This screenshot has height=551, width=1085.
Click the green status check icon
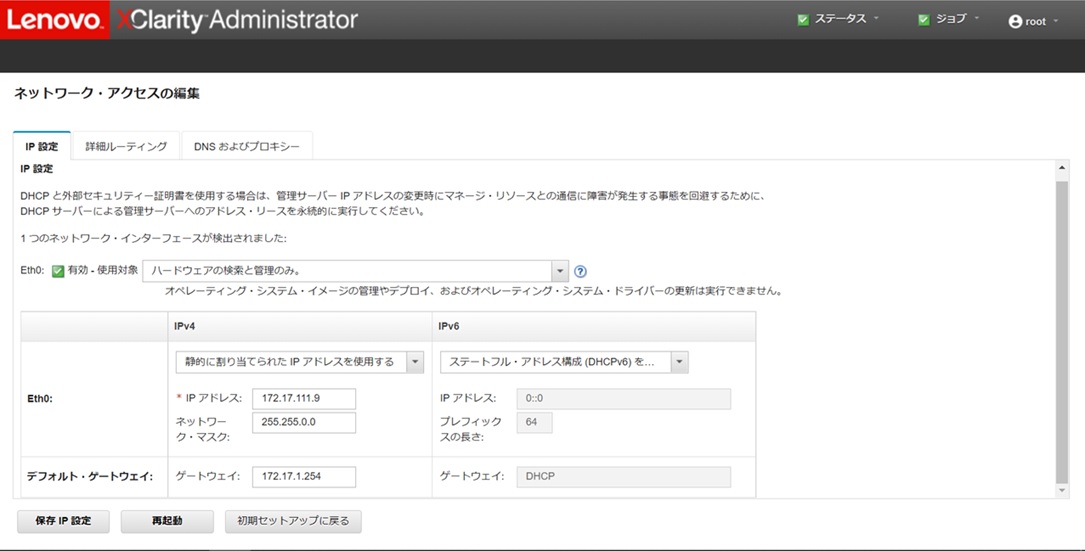coord(803,20)
